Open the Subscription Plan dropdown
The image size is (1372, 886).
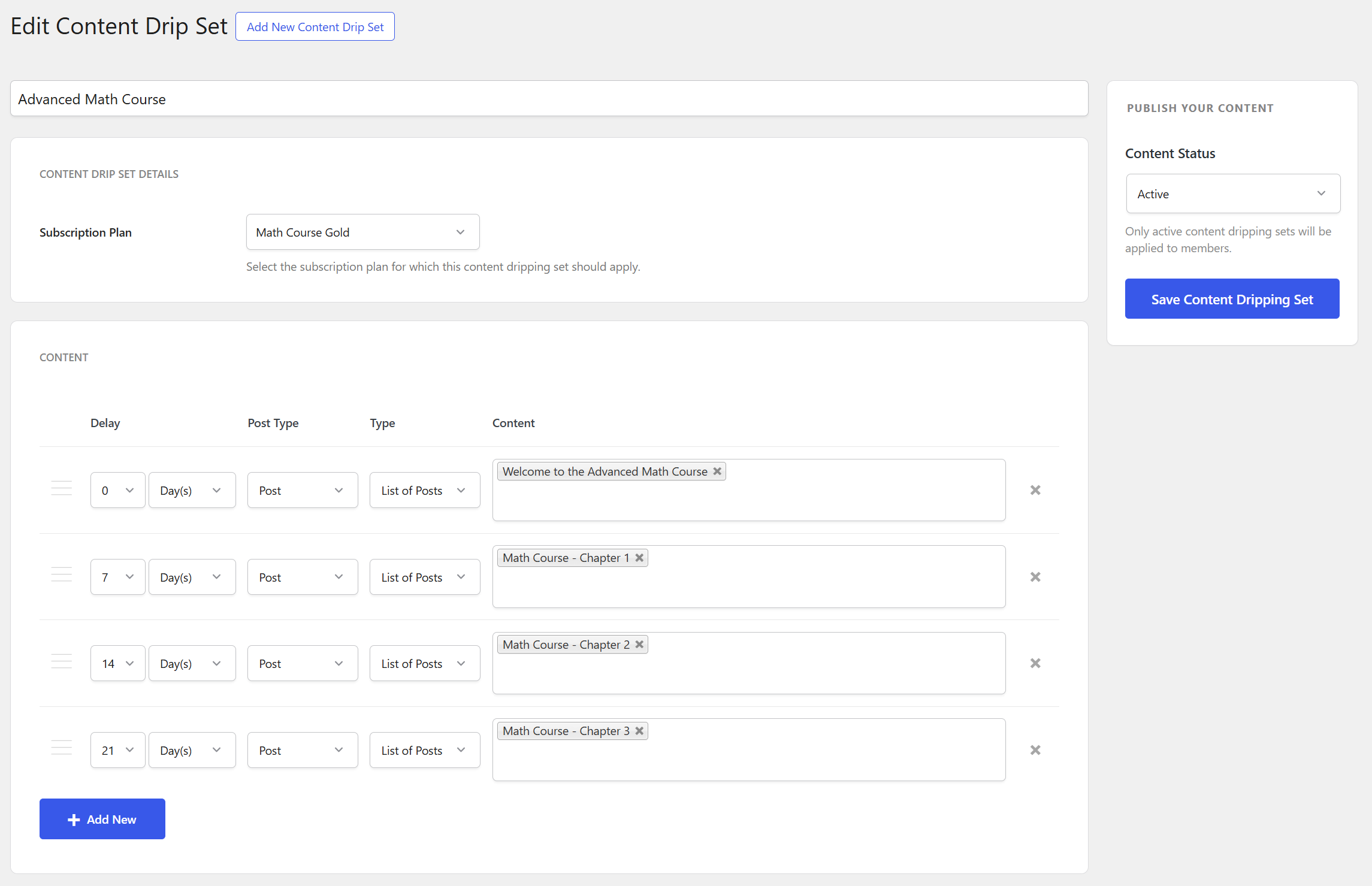[362, 232]
